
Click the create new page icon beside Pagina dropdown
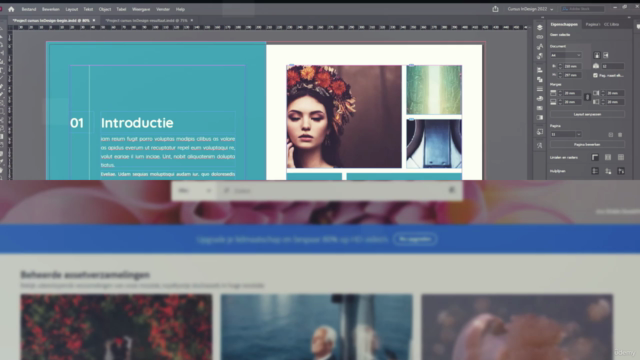tap(611, 134)
